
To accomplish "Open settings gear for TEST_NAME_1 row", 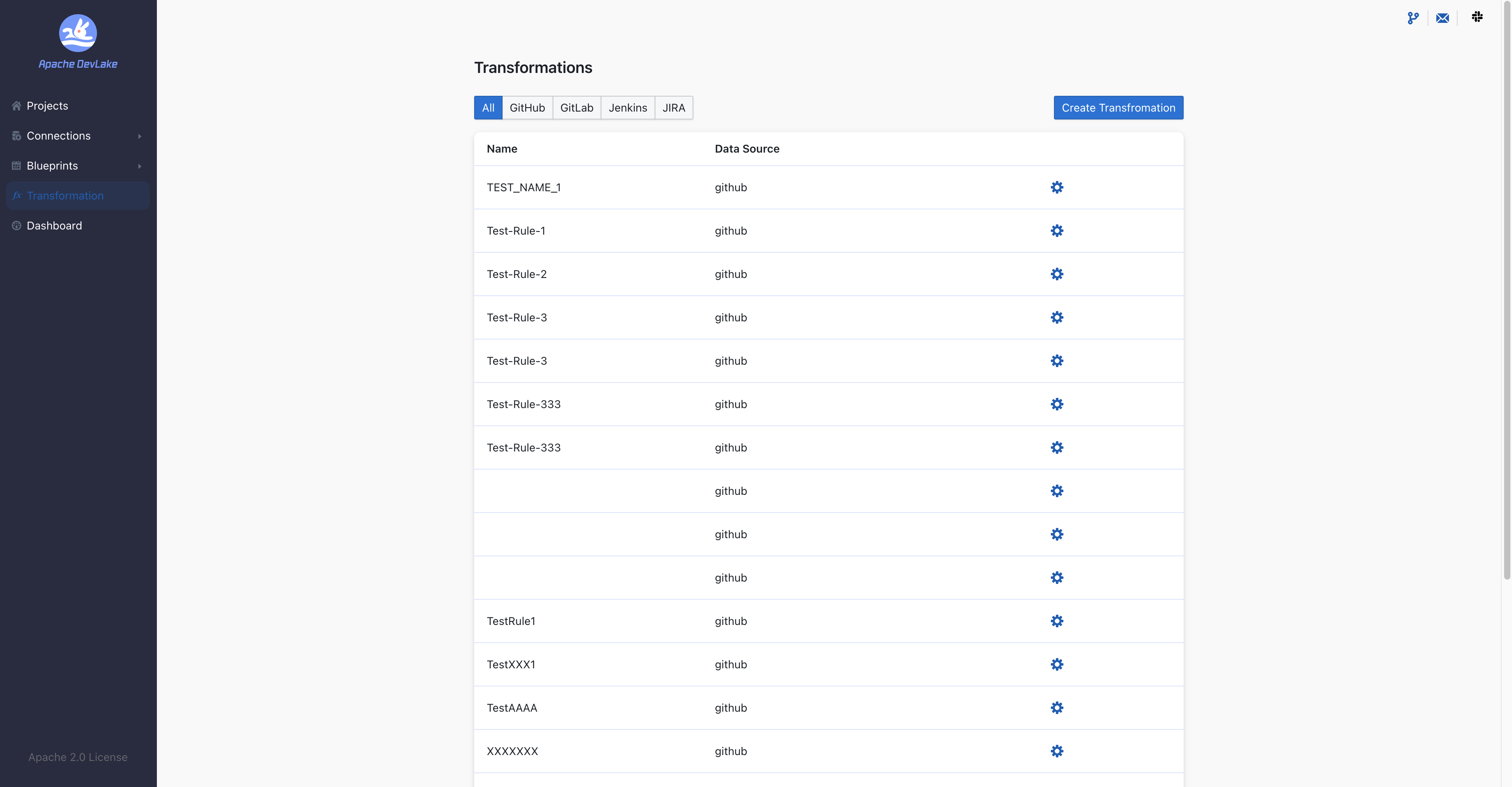I will 1056,187.
